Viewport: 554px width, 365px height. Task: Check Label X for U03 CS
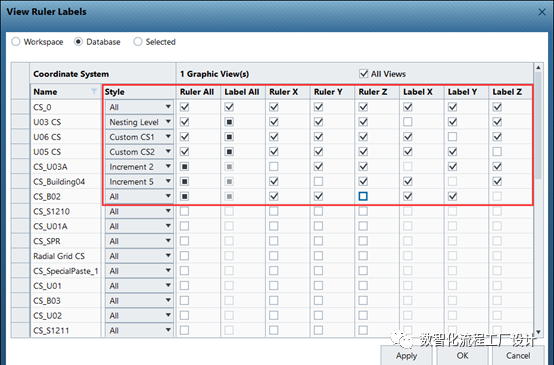tap(408, 122)
